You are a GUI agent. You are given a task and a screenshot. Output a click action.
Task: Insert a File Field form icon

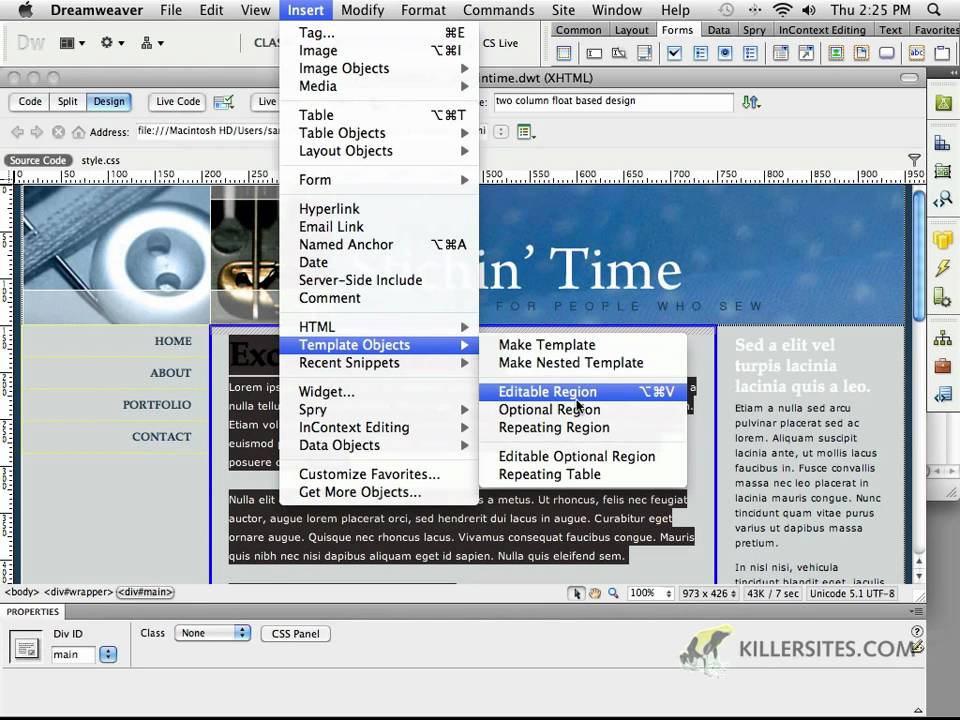tap(861, 53)
